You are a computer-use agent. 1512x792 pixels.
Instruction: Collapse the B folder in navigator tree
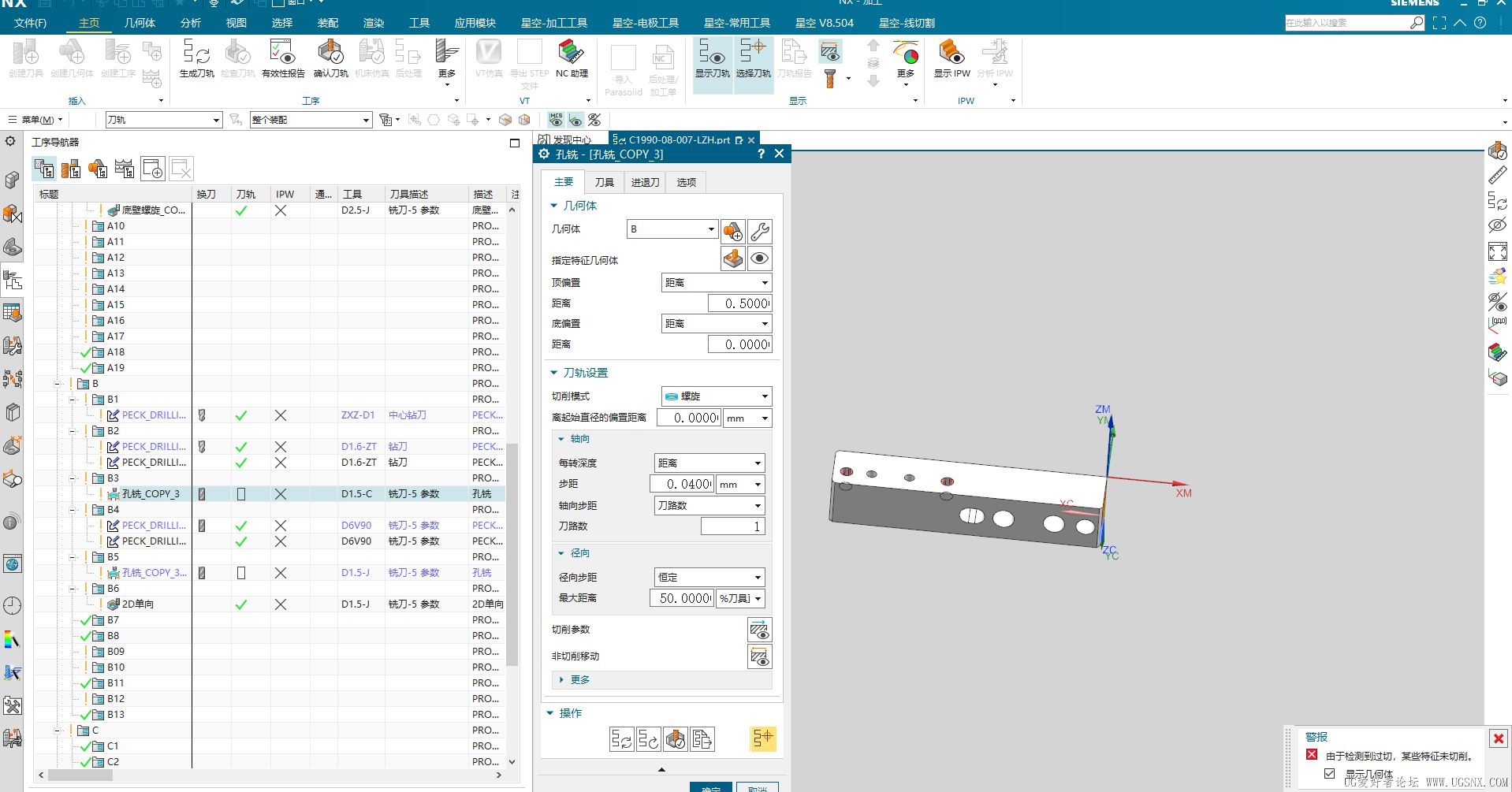point(58,384)
